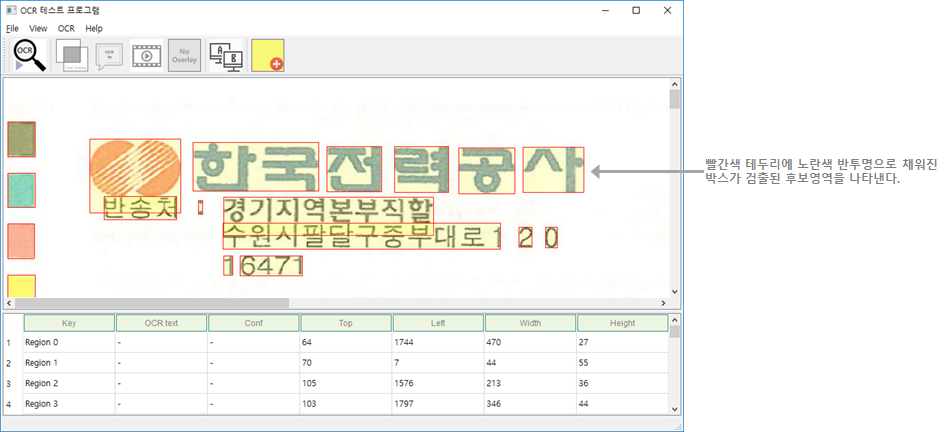Click the OCR tip speech bubble icon
The image size is (950, 432).
click(110, 56)
